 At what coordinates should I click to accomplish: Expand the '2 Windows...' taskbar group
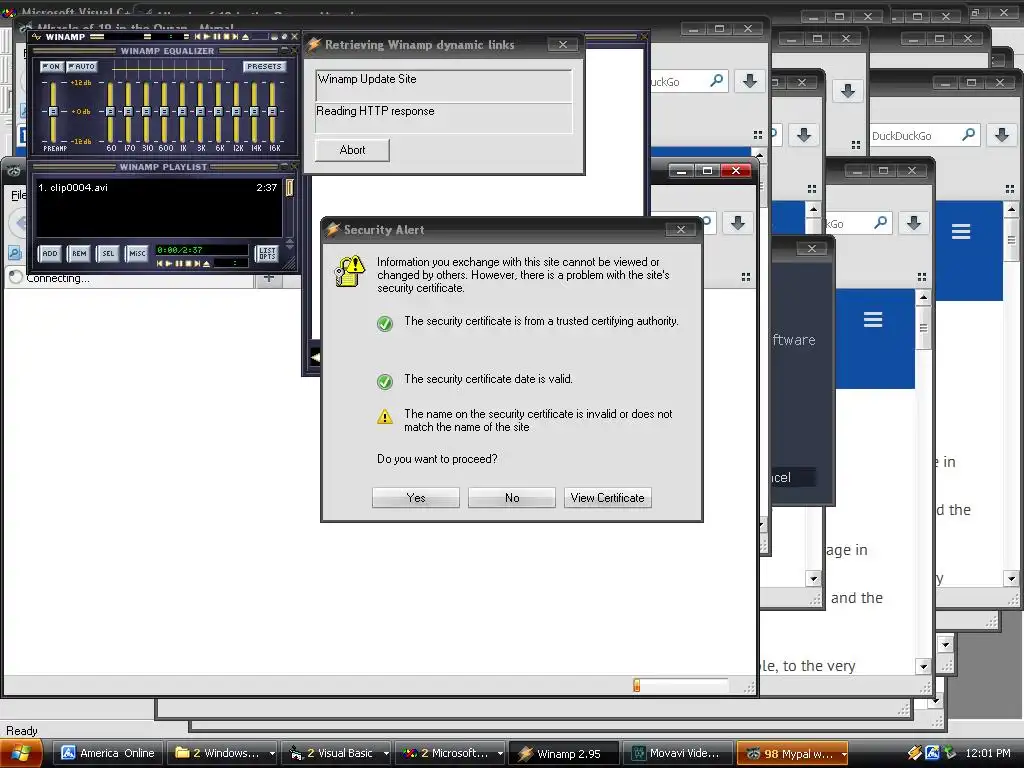pos(272,753)
